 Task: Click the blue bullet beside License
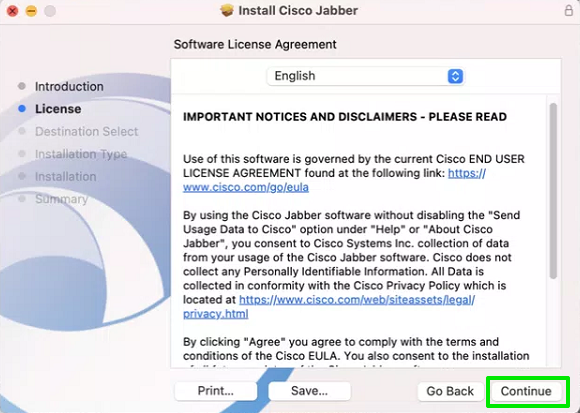pos(22,109)
